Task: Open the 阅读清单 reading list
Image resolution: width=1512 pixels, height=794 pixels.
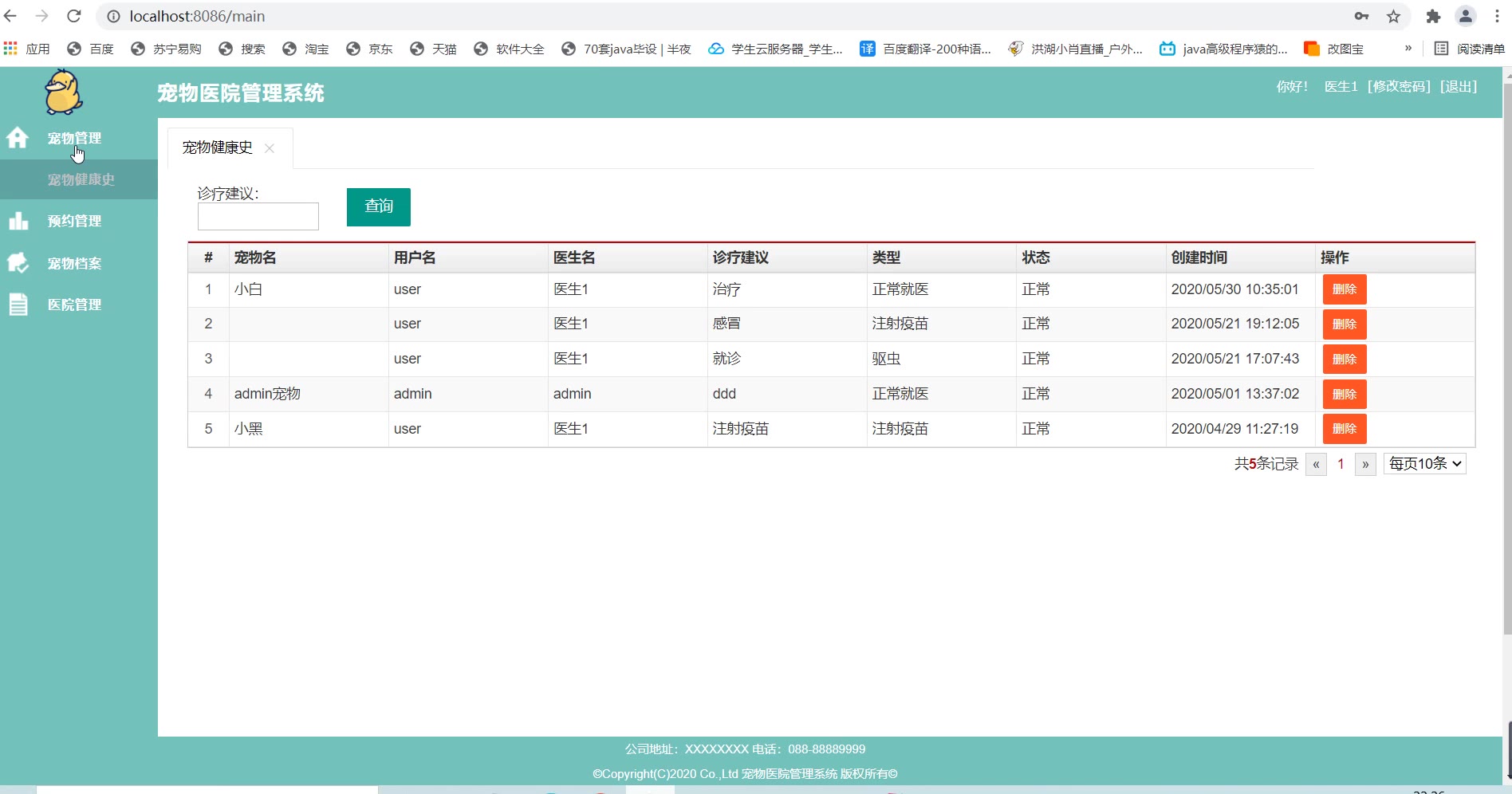Action: tap(1469, 49)
